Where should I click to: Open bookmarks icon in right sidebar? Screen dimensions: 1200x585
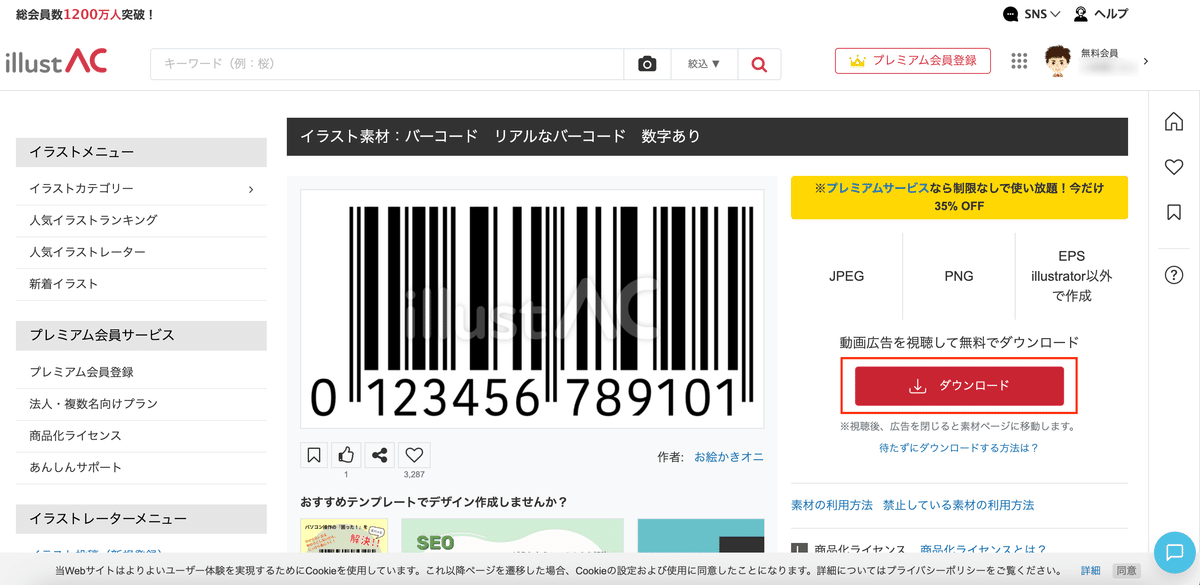[x=1174, y=212]
